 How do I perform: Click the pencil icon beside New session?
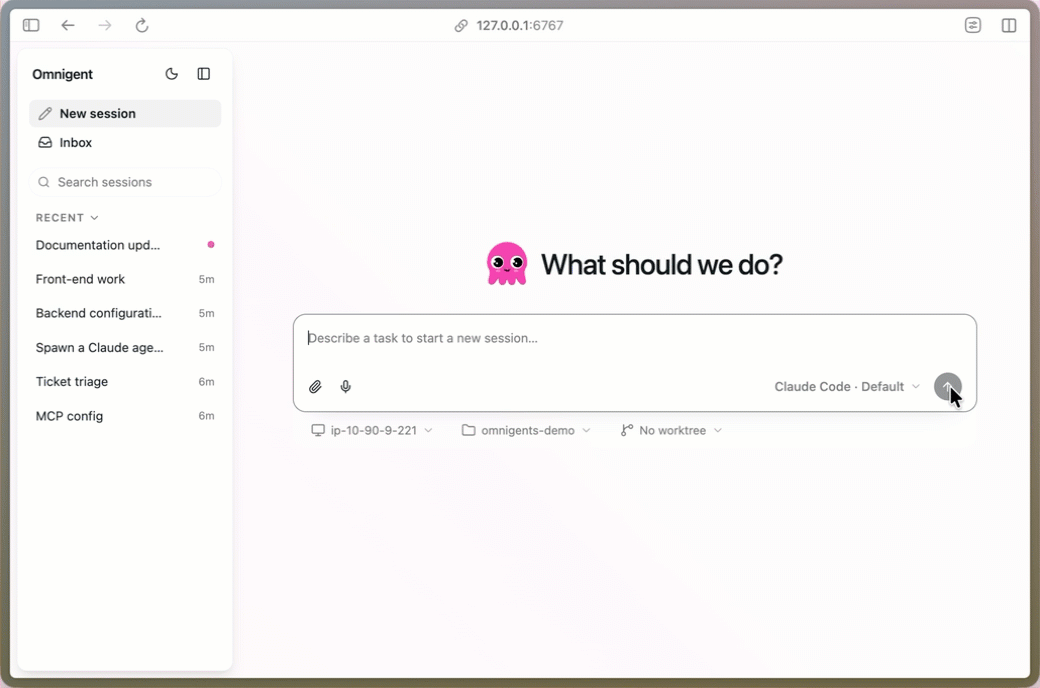click(x=45, y=113)
